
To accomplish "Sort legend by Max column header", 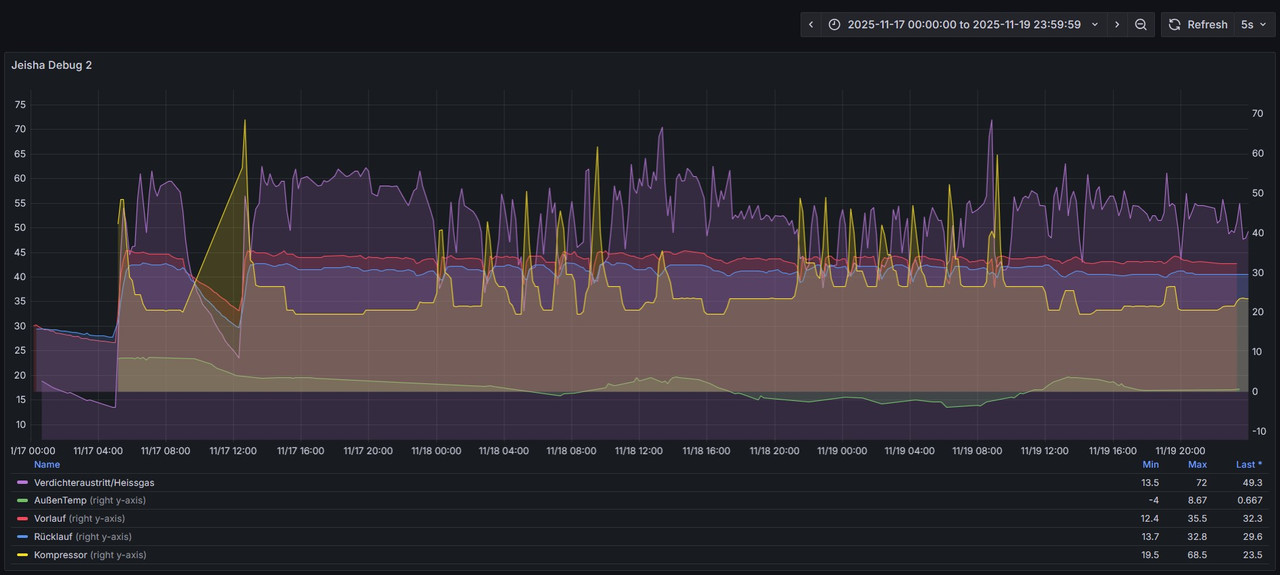I will click(1197, 464).
